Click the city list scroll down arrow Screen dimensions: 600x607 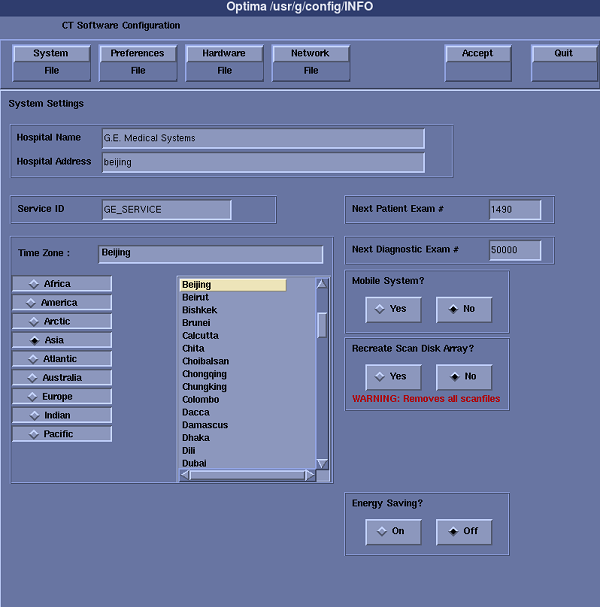[x=322, y=463]
